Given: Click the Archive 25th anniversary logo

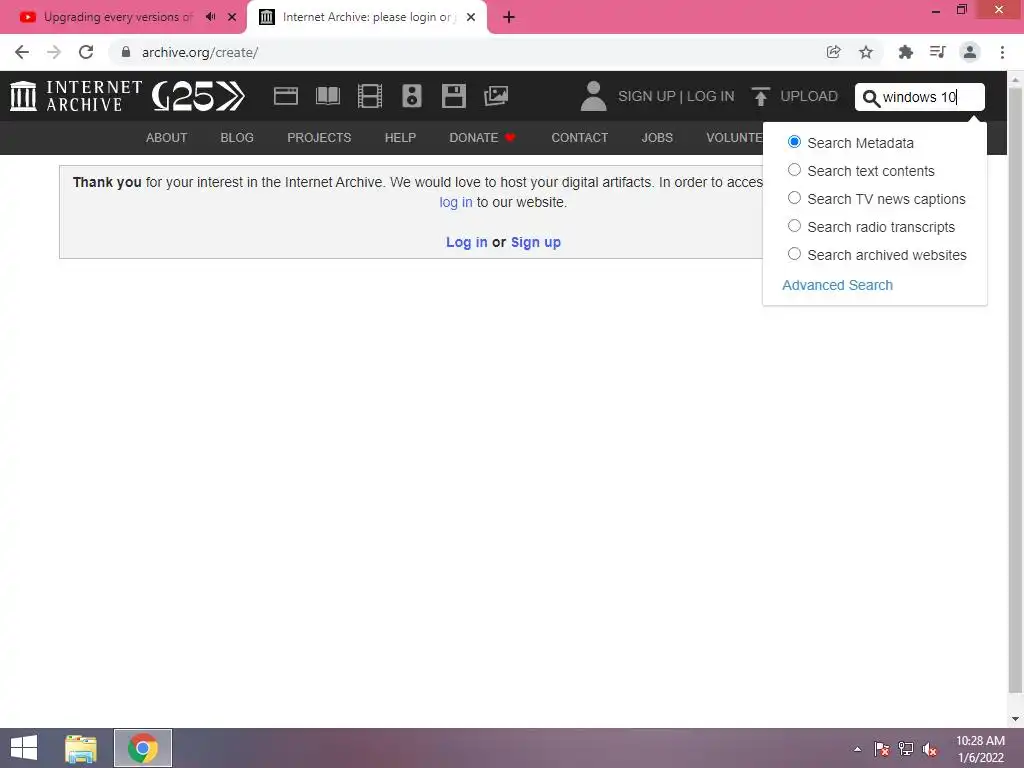Looking at the screenshot, I should pos(199,96).
